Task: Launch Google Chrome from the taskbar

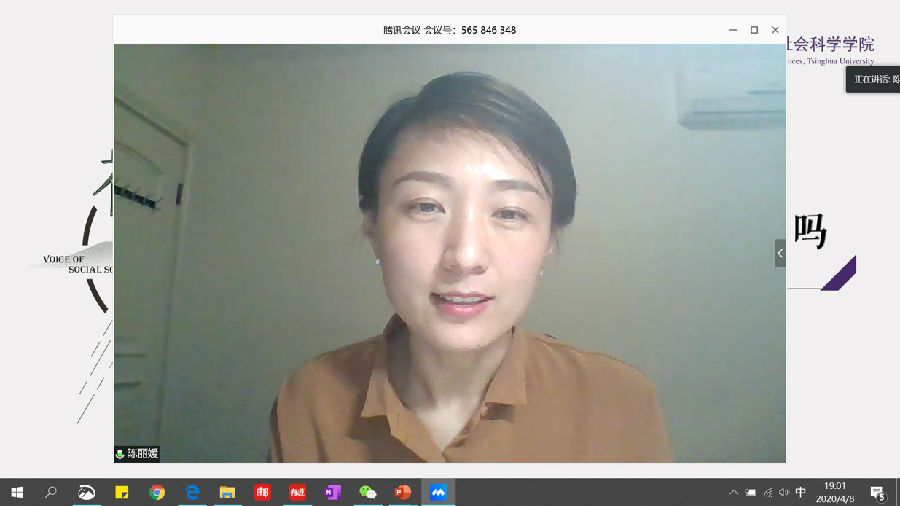Action: [x=157, y=492]
